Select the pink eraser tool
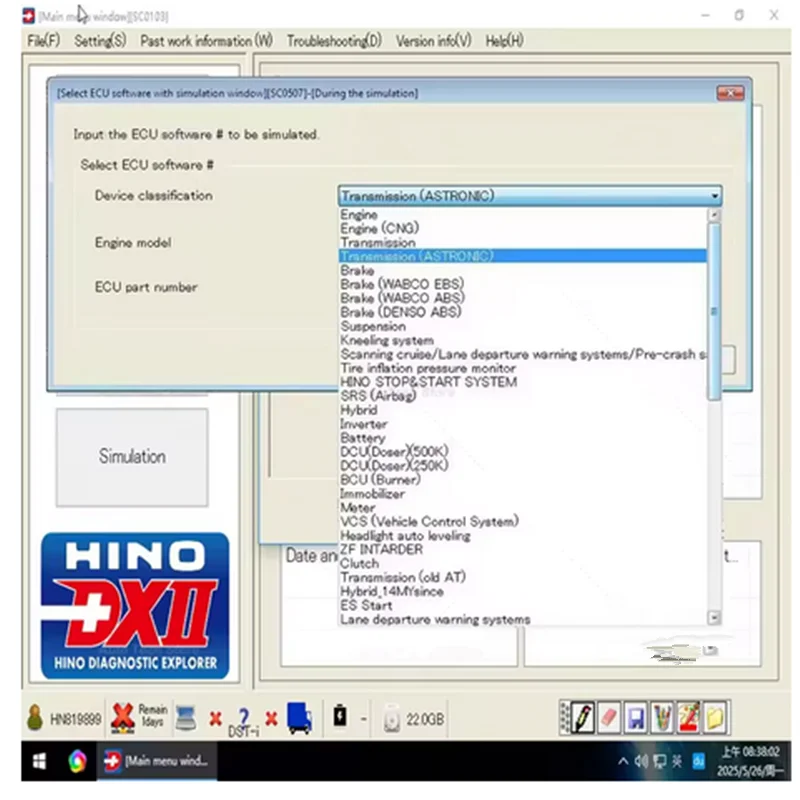Viewport: 800px width, 800px height. coord(609,718)
